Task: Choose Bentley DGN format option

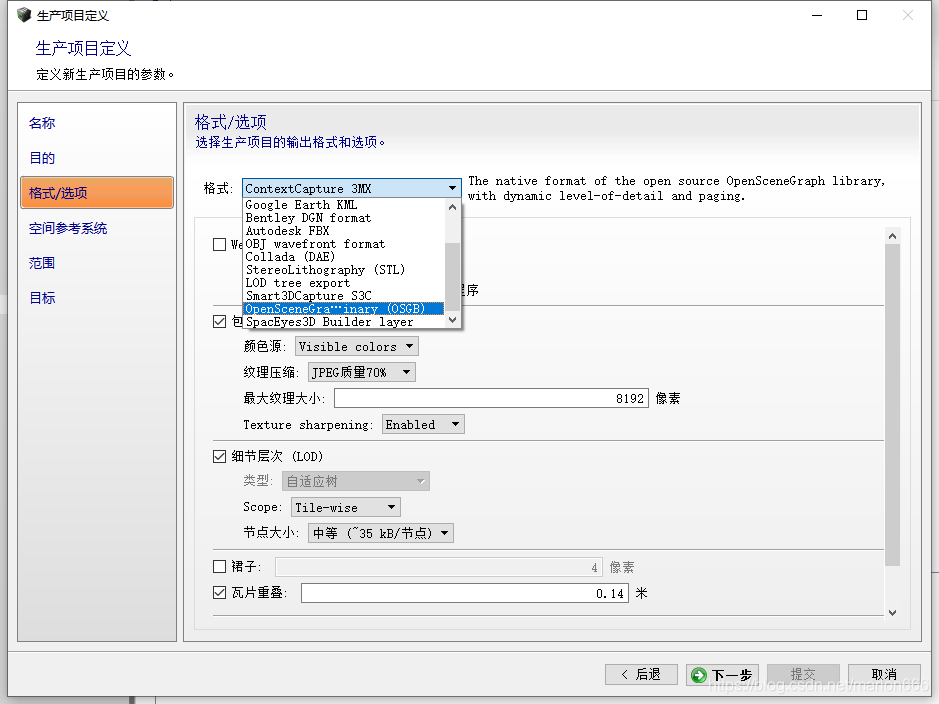Action: [x=344, y=218]
